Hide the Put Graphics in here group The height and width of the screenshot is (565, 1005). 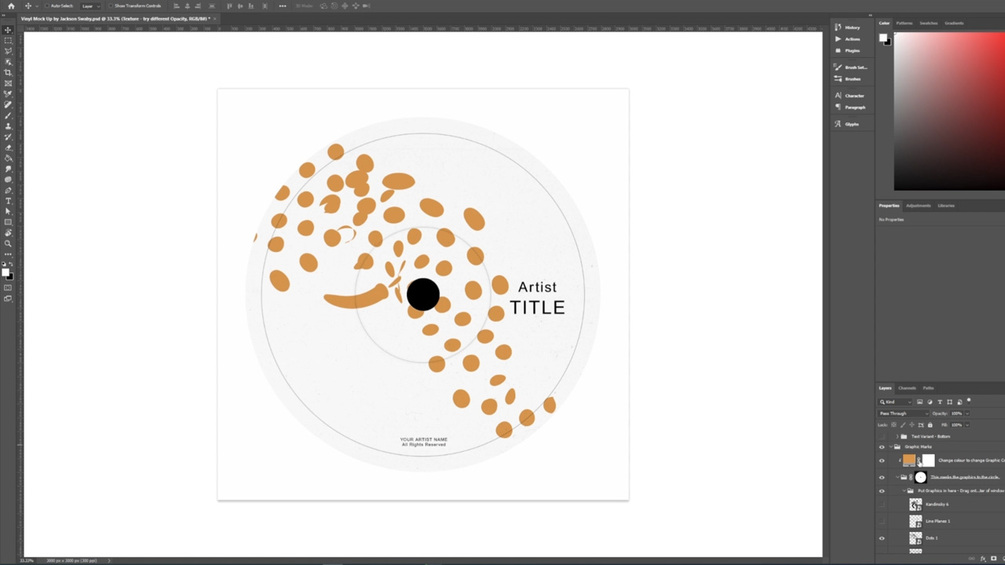(x=882, y=491)
